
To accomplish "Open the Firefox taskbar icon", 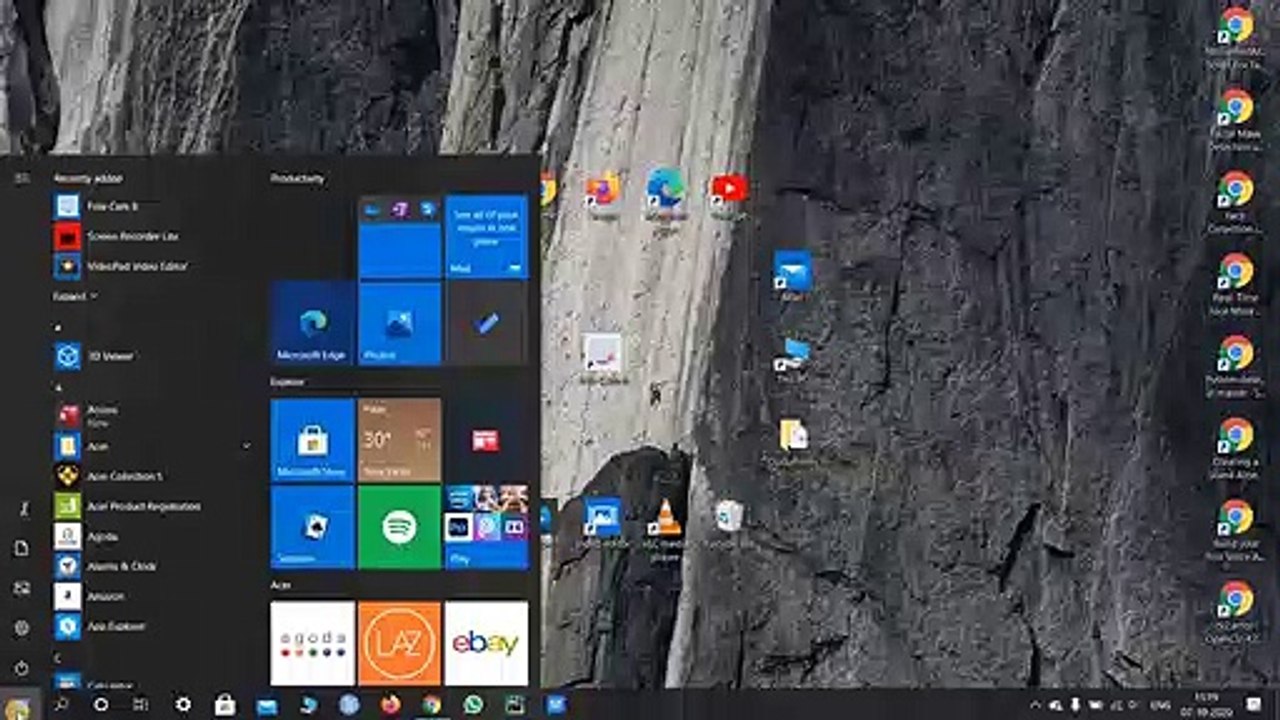I will [390, 705].
